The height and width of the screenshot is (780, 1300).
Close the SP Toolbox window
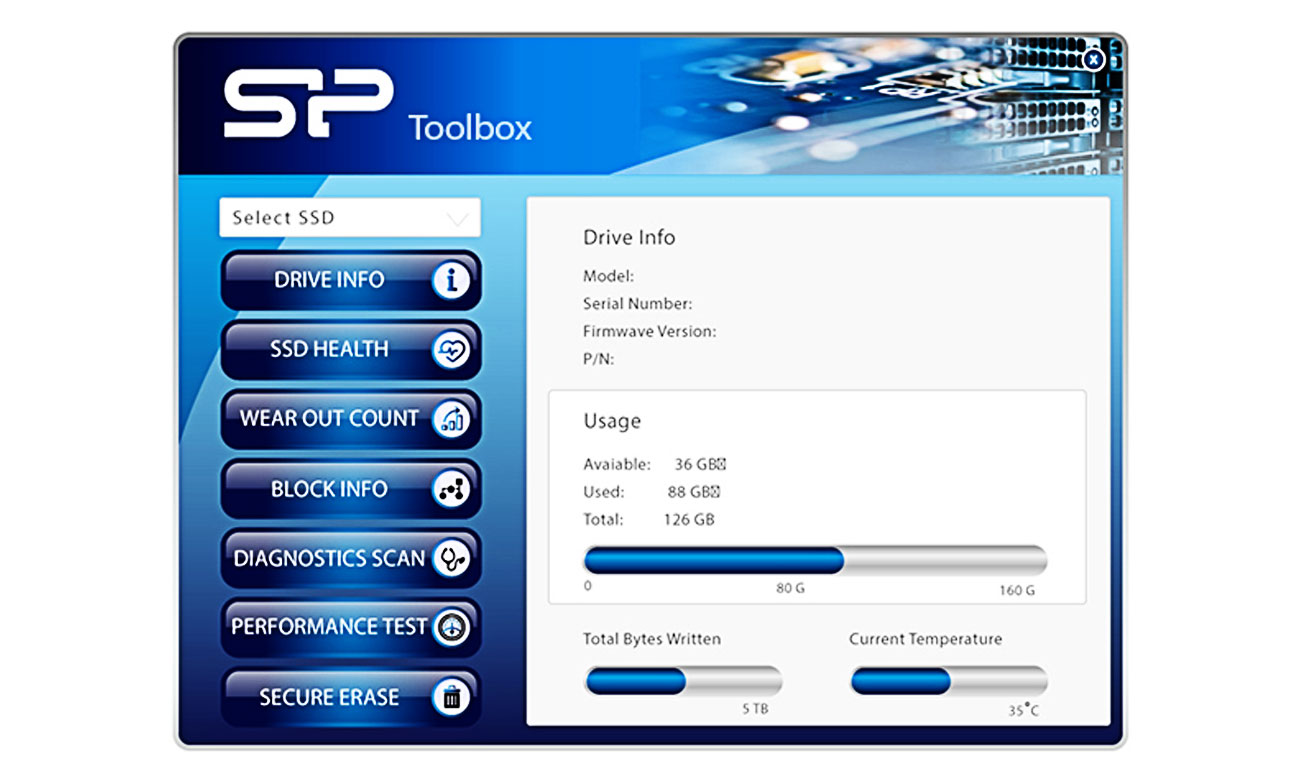tap(1094, 60)
